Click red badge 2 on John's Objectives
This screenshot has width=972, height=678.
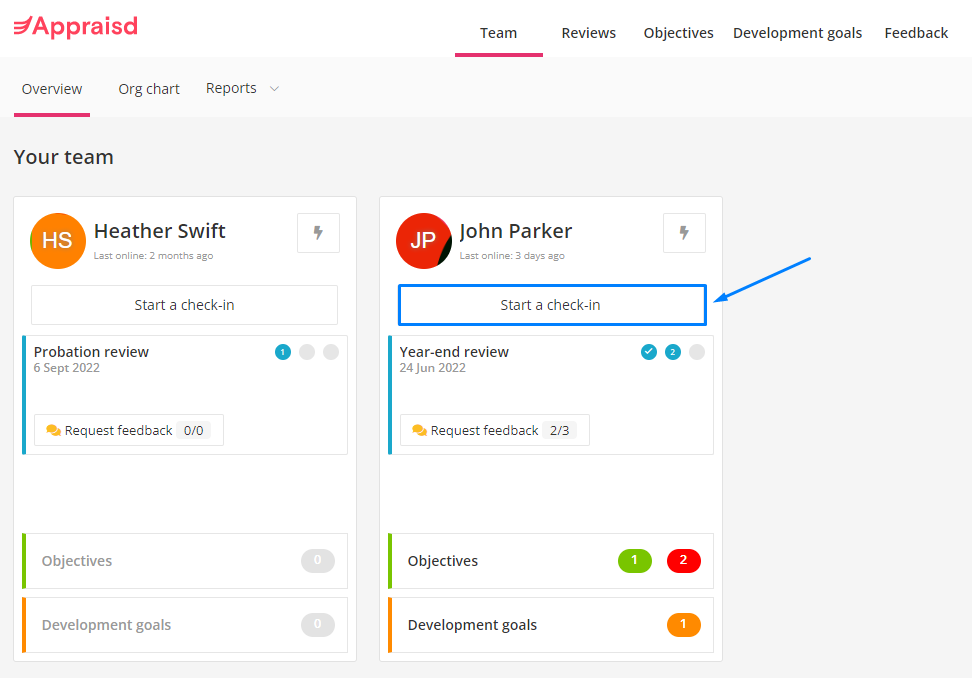click(684, 560)
